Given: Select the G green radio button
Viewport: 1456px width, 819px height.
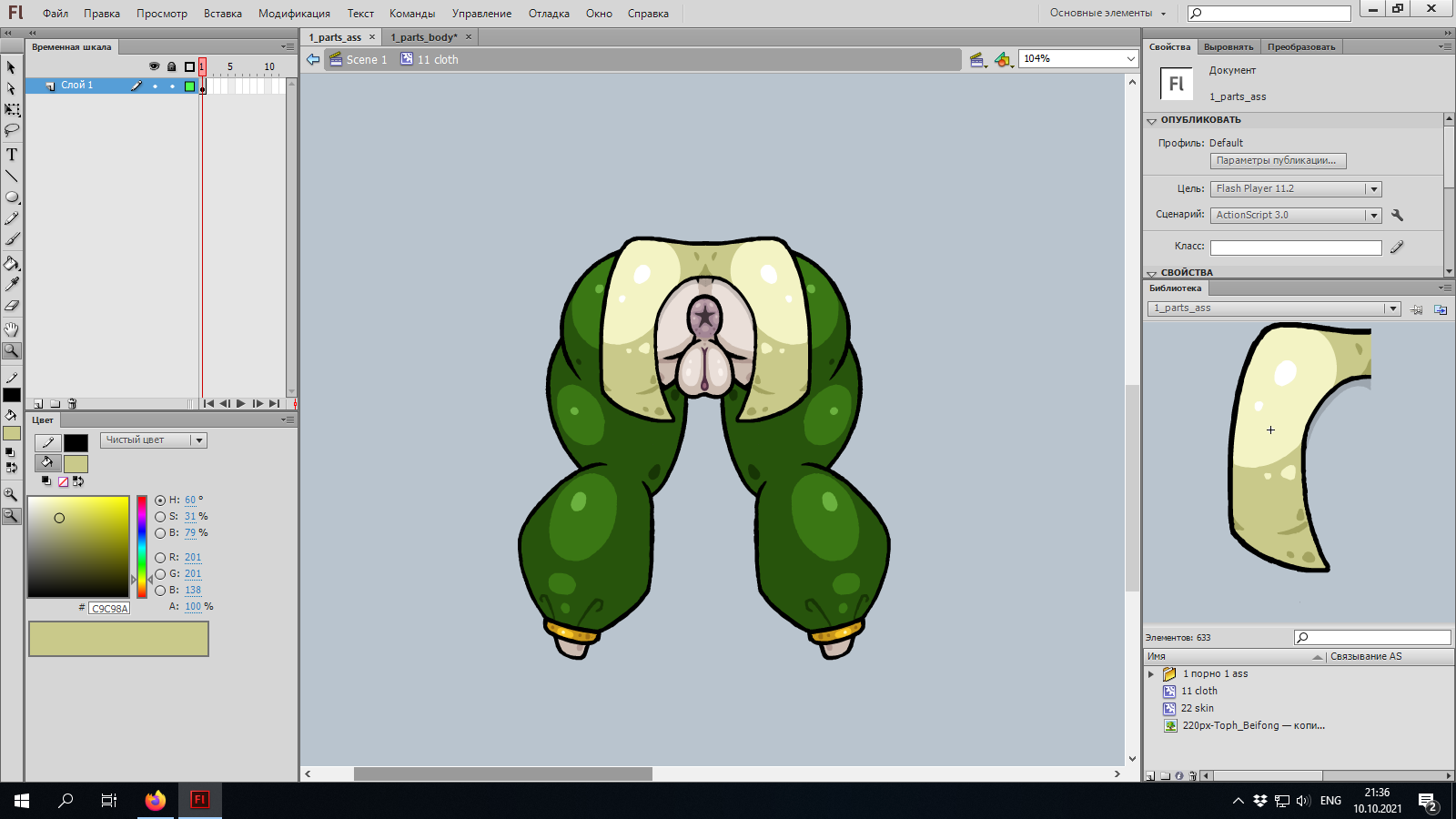Looking at the screenshot, I should pos(160,574).
